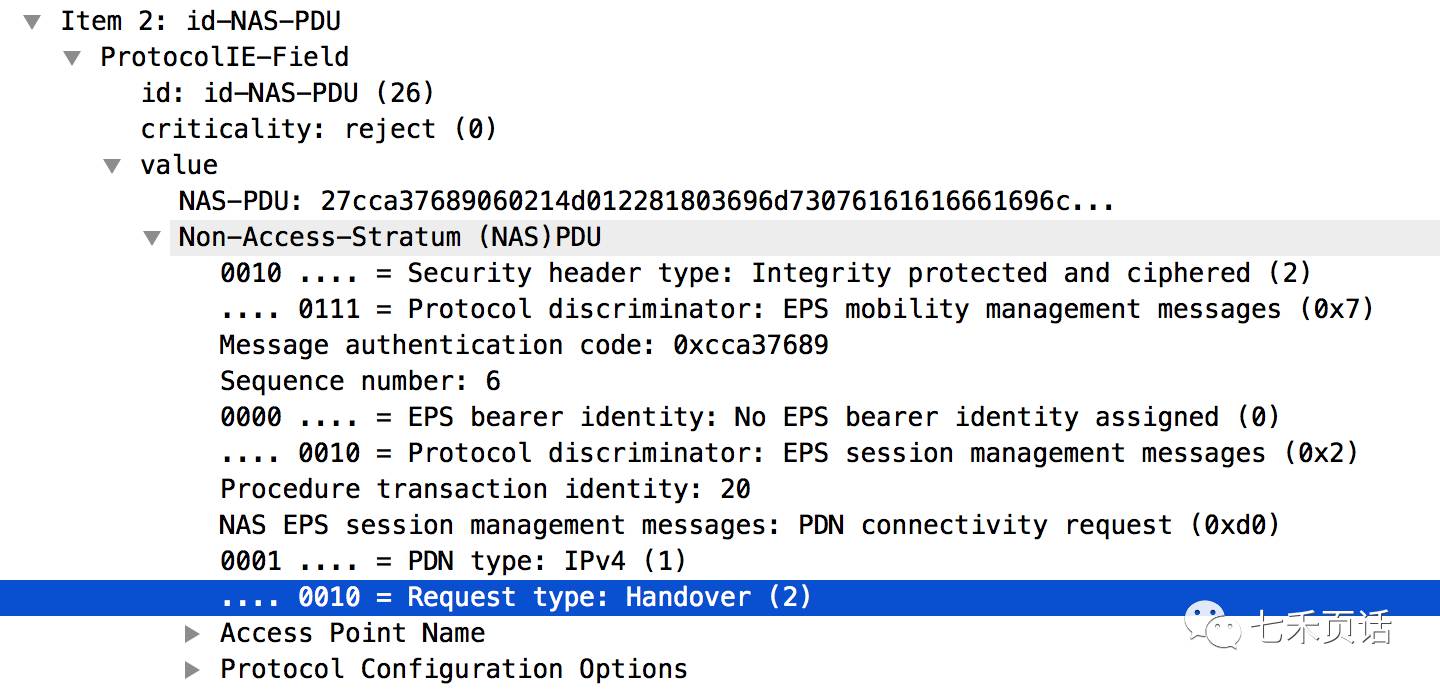Select highlighted Request type: Handover row

click(x=720, y=597)
